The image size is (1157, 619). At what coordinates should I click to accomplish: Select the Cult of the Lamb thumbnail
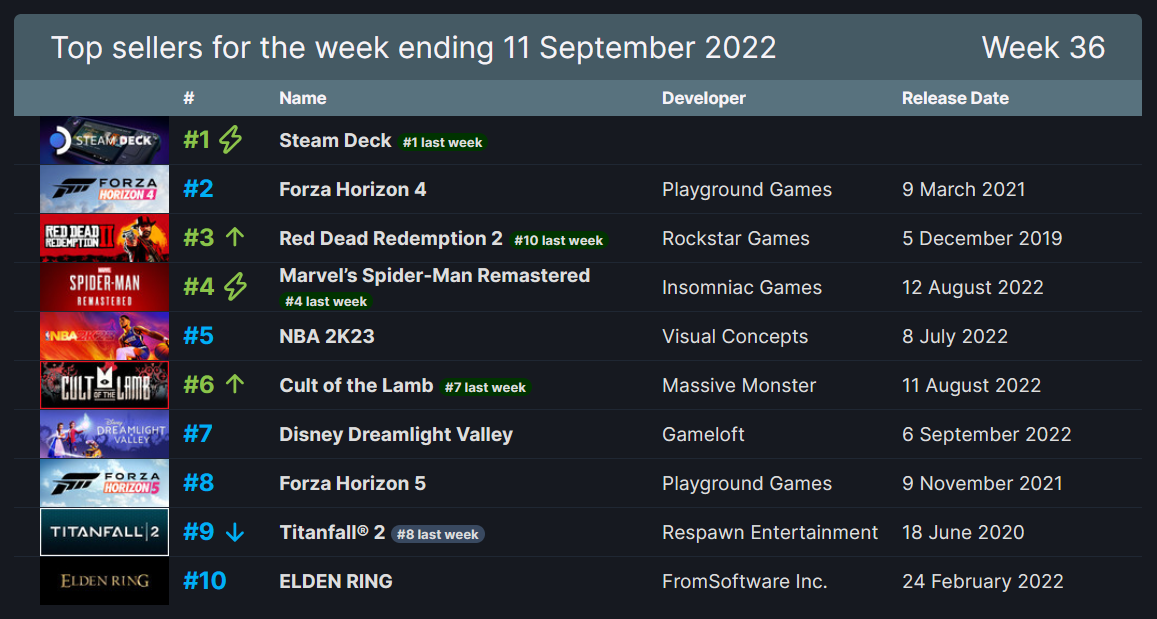(x=104, y=385)
